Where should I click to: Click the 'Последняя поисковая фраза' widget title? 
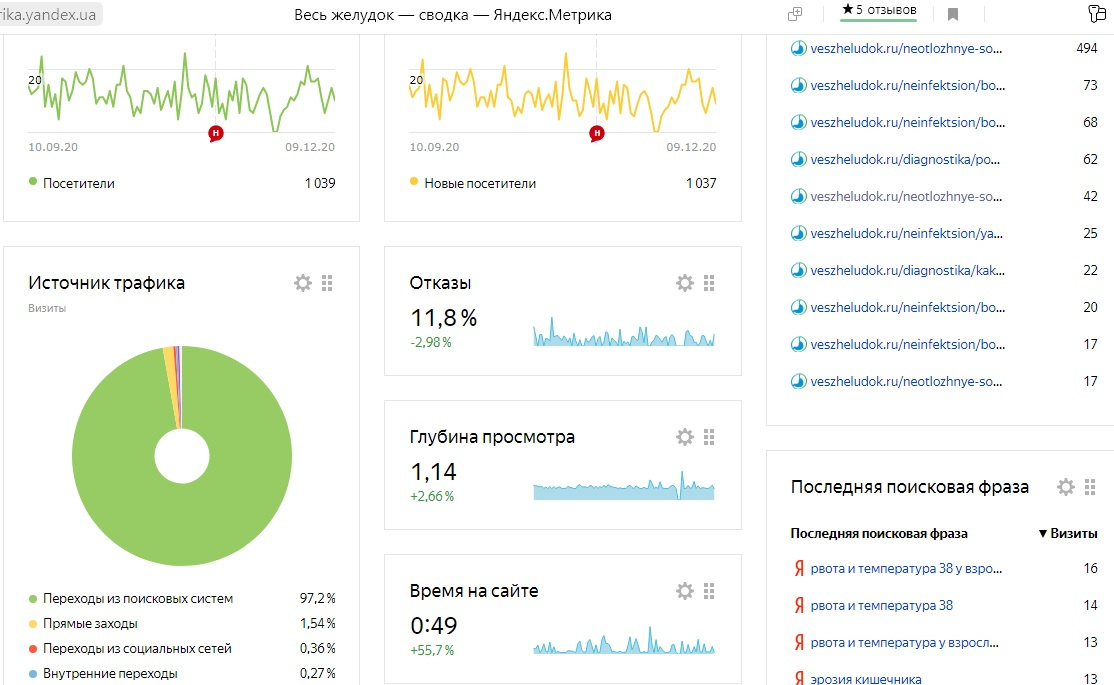(x=909, y=487)
